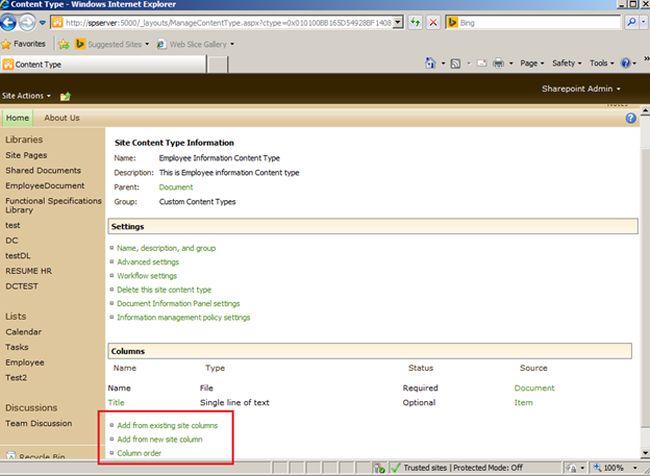Open a new blank browser tab

click(217, 65)
